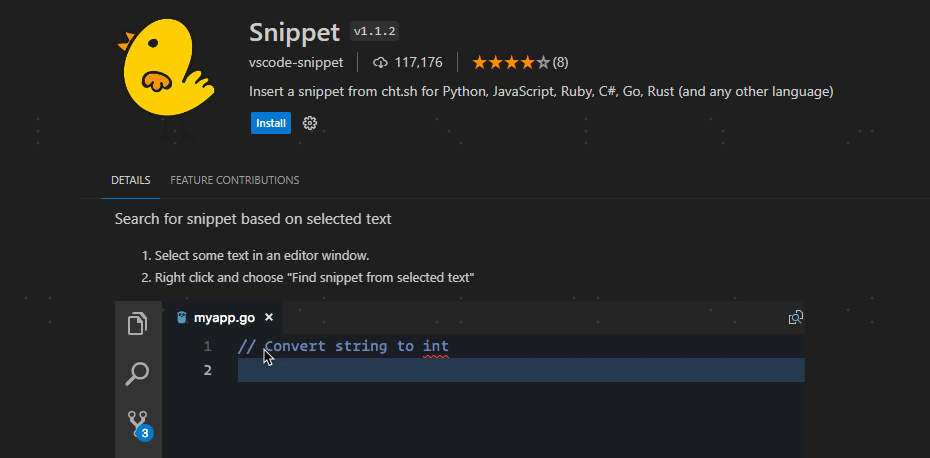
Task: Close the myapp.go editor tab
Action: (269, 317)
